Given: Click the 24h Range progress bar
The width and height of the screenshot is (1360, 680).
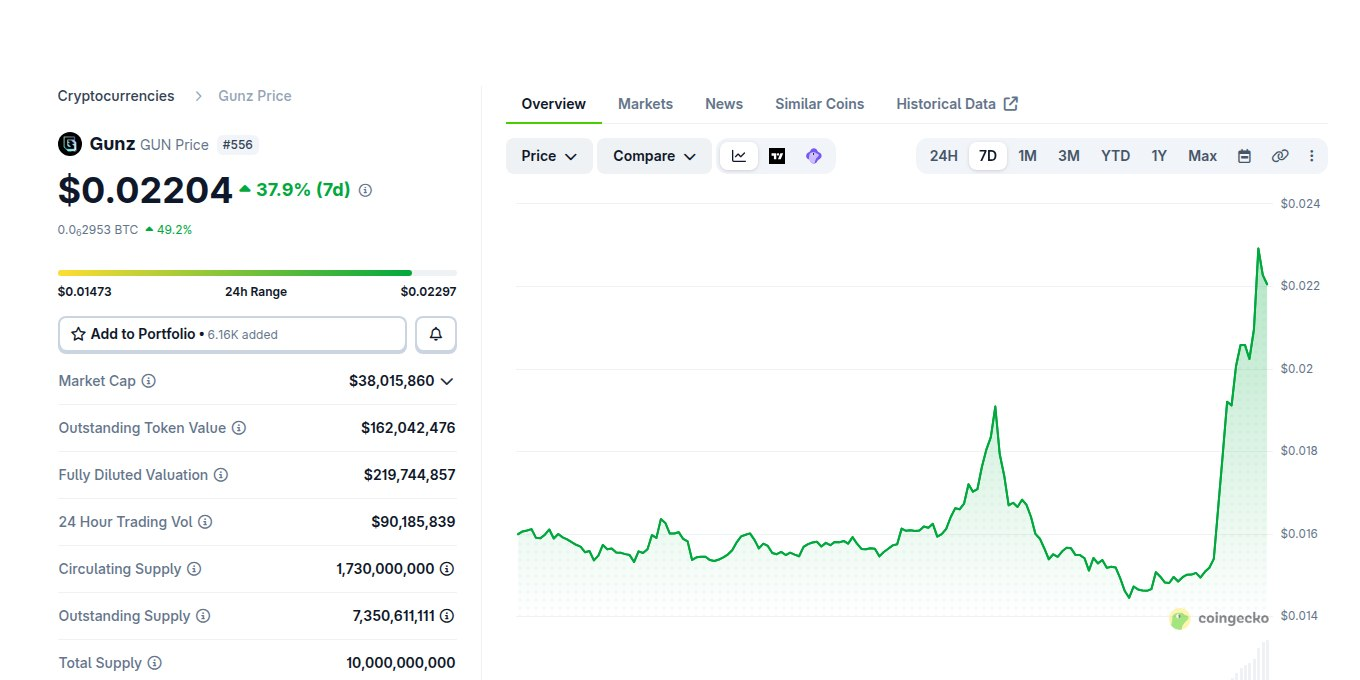Looking at the screenshot, I should pos(257,272).
